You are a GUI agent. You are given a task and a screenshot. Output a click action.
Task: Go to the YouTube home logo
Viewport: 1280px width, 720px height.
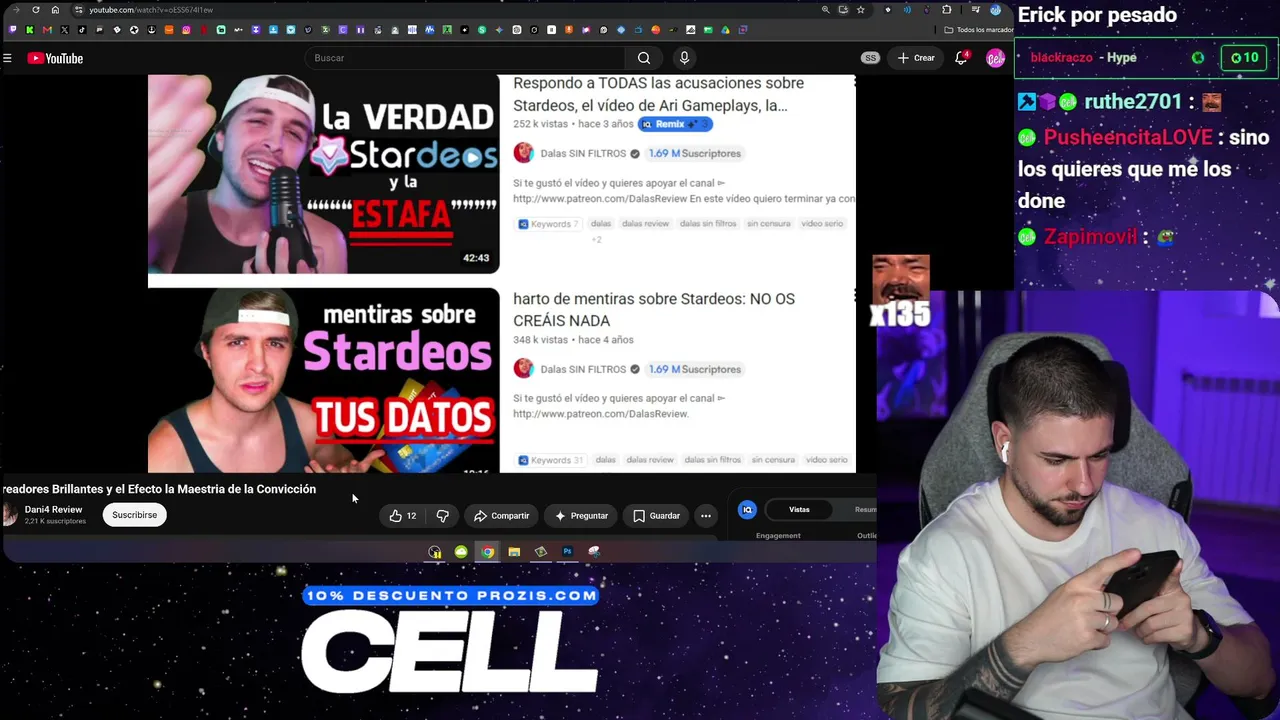coord(55,58)
